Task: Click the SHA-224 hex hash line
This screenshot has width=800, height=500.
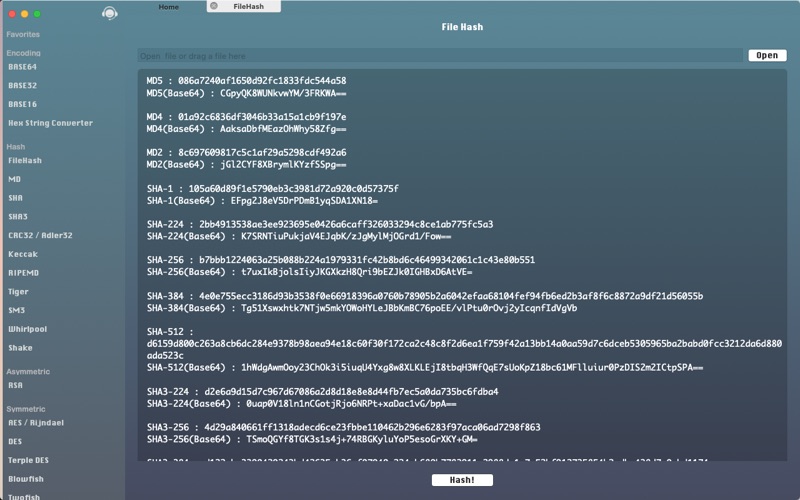Action: [320, 224]
